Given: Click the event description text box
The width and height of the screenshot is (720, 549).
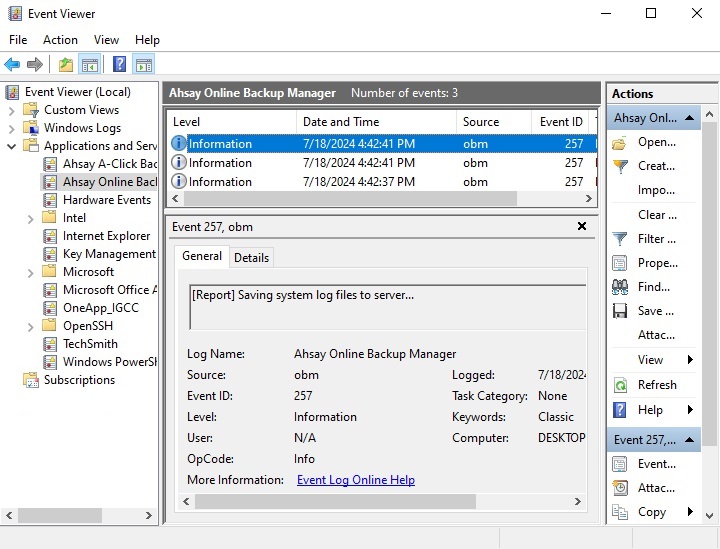Looking at the screenshot, I should (388, 307).
